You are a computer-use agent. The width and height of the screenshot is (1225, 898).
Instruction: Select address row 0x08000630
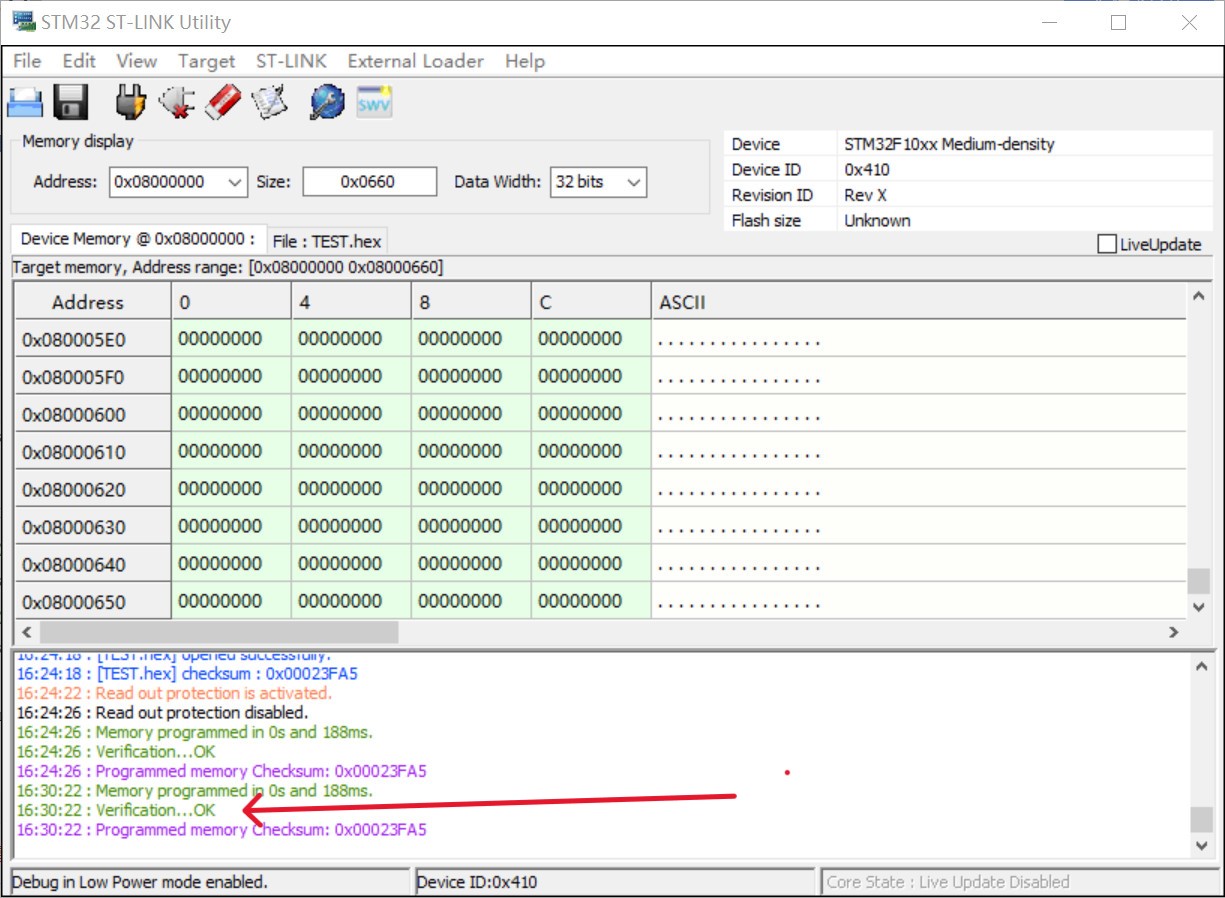(x=93, y=527)
